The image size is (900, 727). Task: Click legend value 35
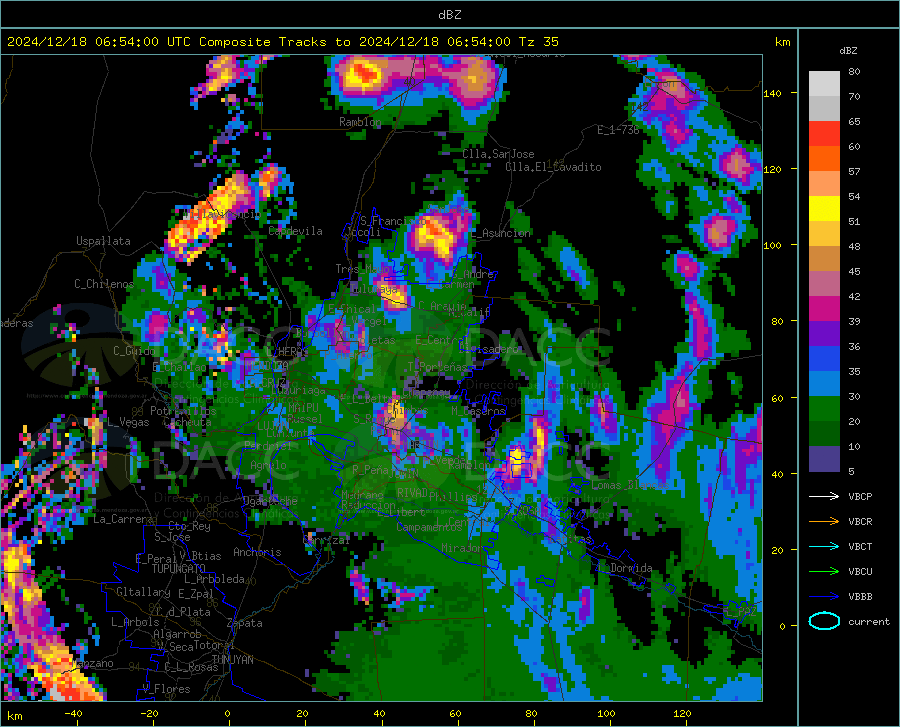[854, 371]
